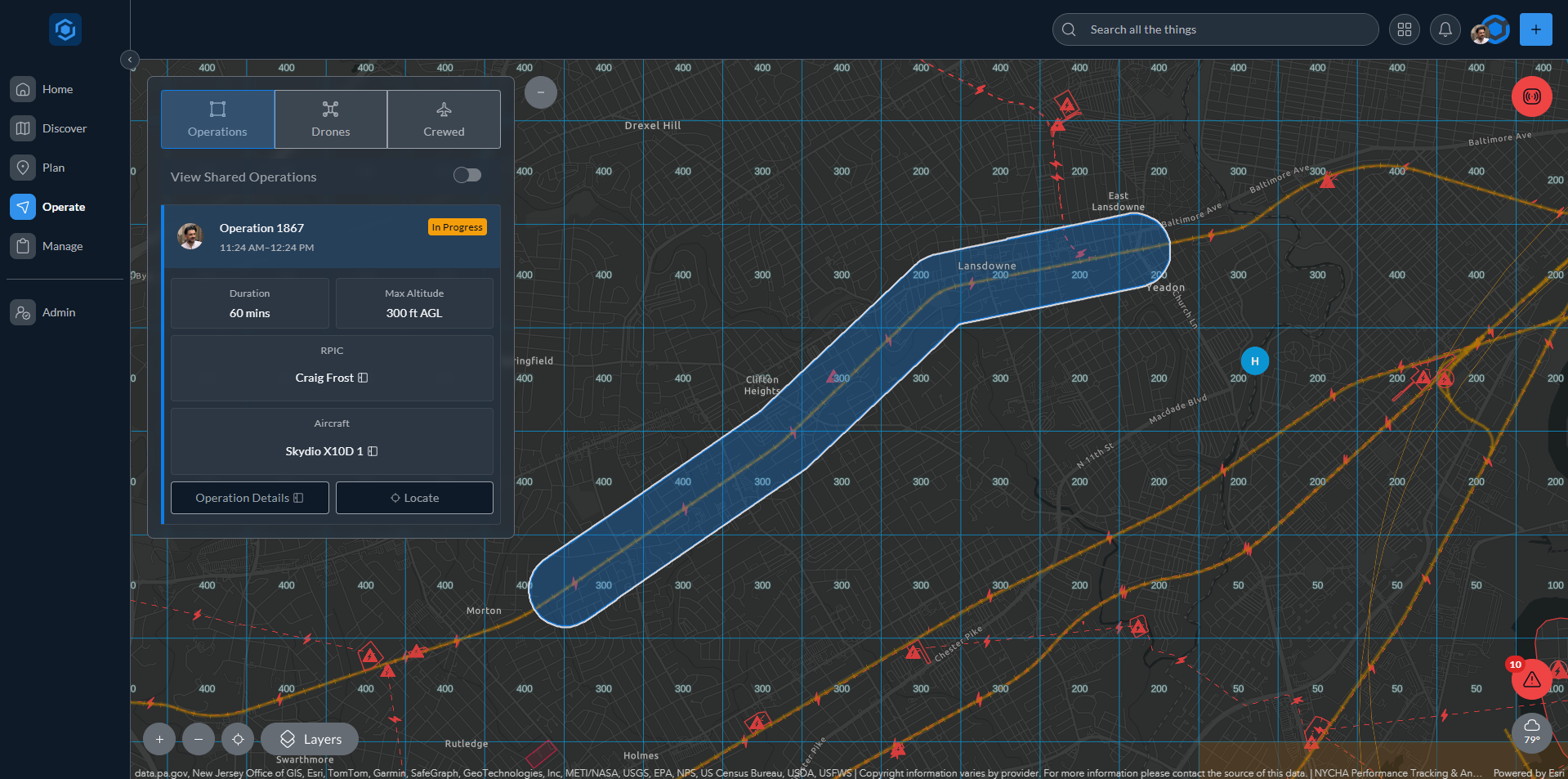
Task: Click the blue plus create button
Action: [x=1536, y=29]
